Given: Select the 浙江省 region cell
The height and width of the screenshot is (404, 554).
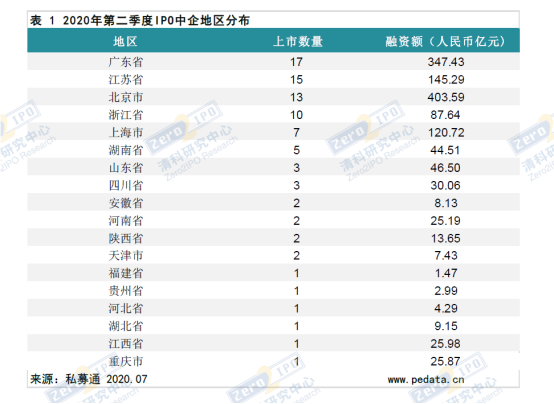Looking at the screenshot, I should tap(126, 115).
